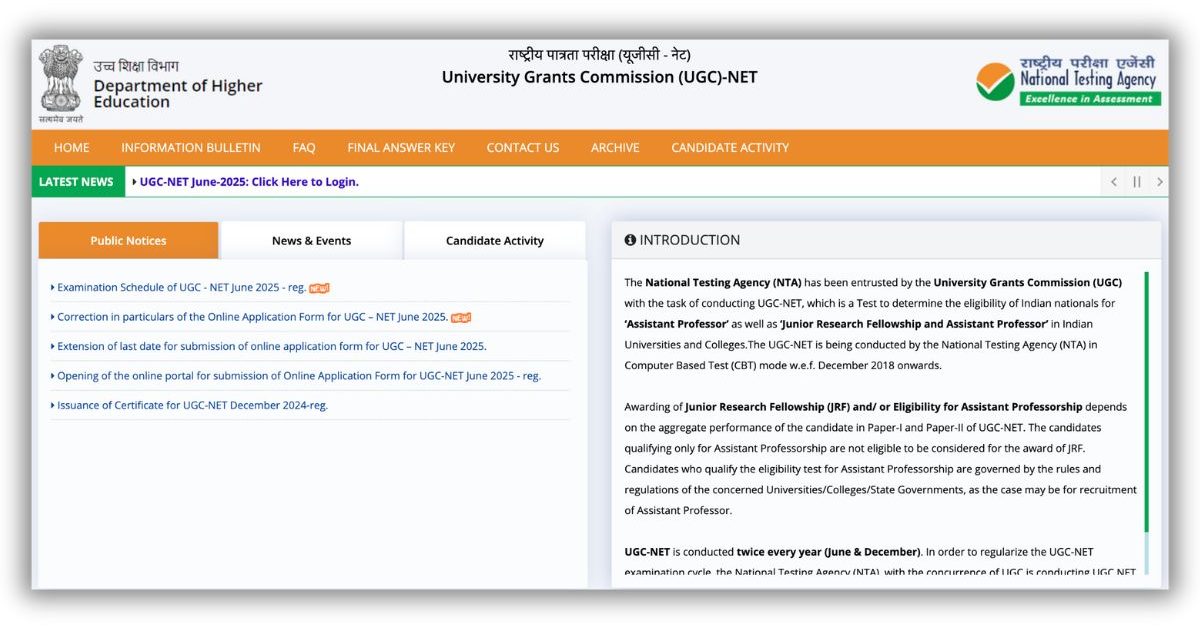
Task: Go to the FAQ page
Action: coord(304,147)
